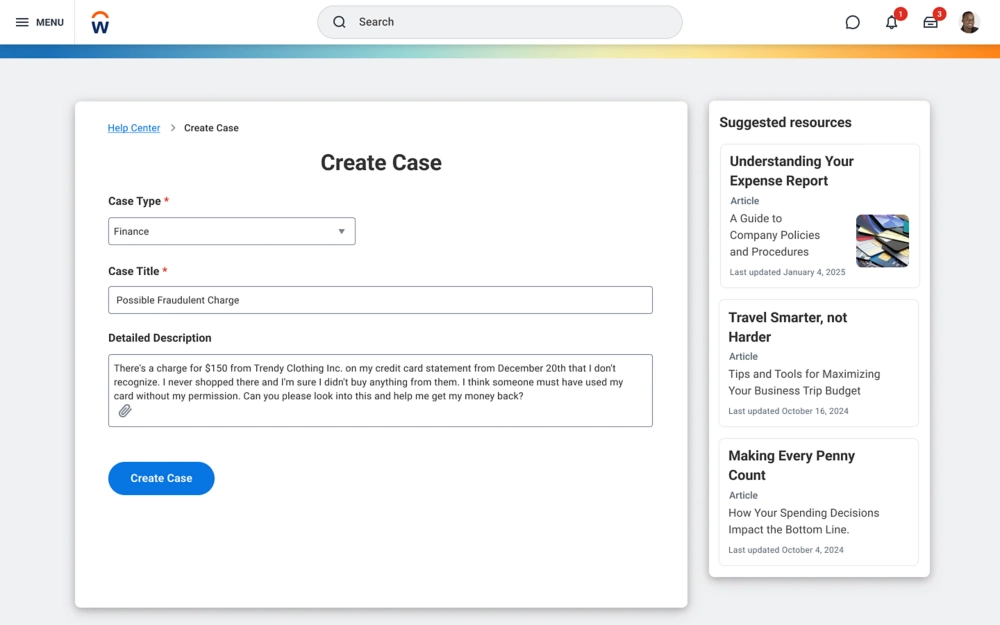Image resolution: width=1000 pixels, height=625 pixels.
Task: Click the MENU label text
Action: (x=50, y=22)
